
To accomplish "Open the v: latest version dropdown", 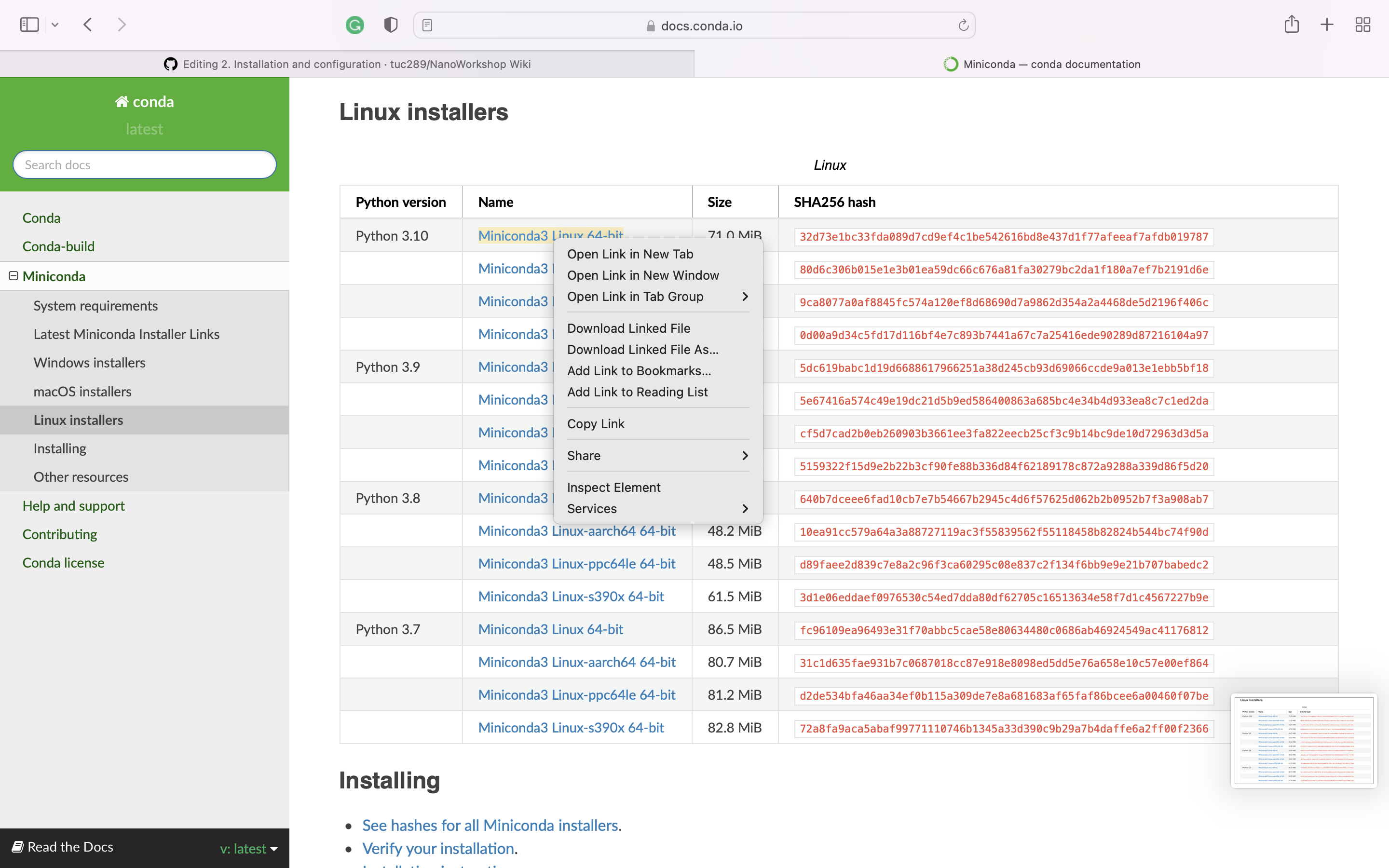I will pyautogui.click(x=248, y=849).
